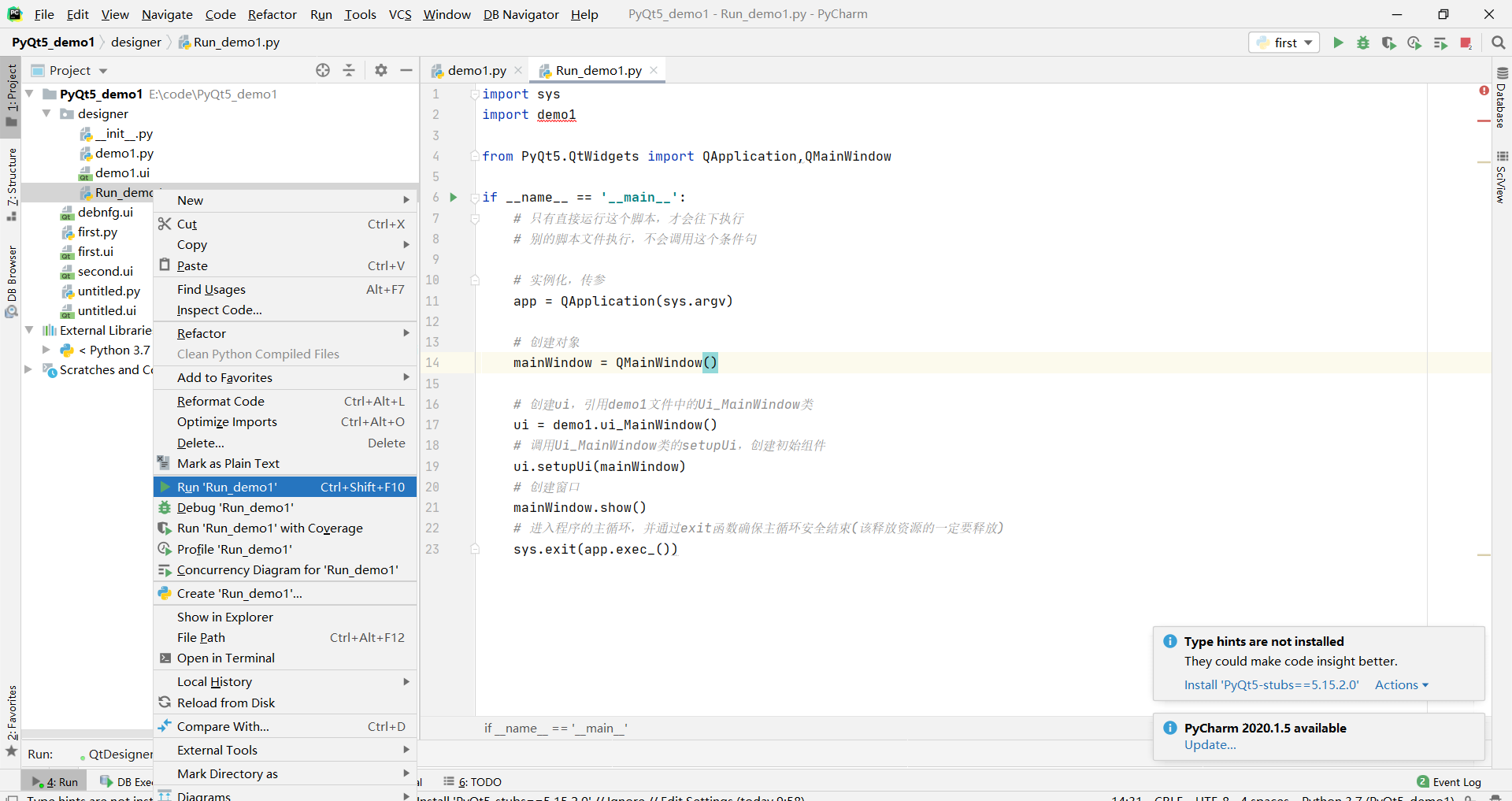Select untitled.ui in project tree
This screenshot has width=1512, height=801.
pos(106,310)
